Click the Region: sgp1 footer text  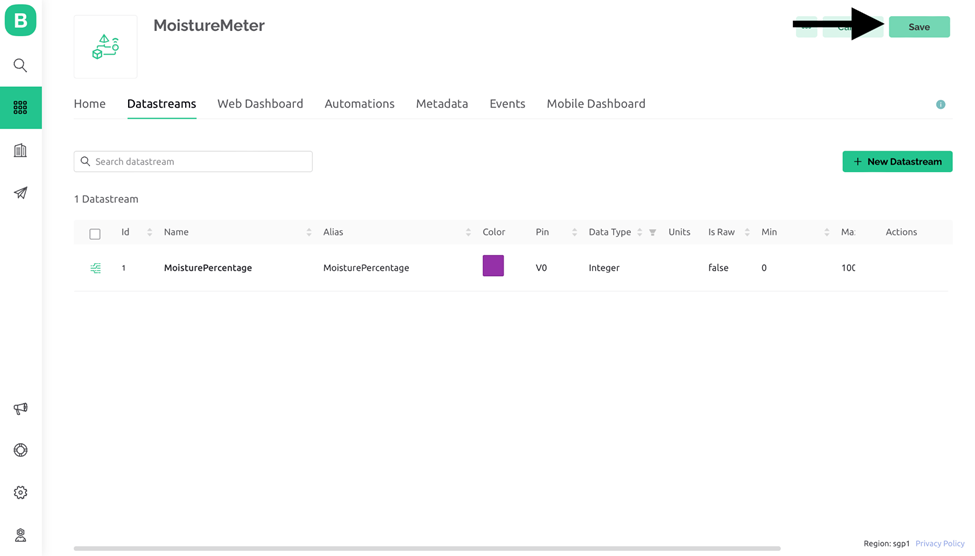(x=886, y=544)
